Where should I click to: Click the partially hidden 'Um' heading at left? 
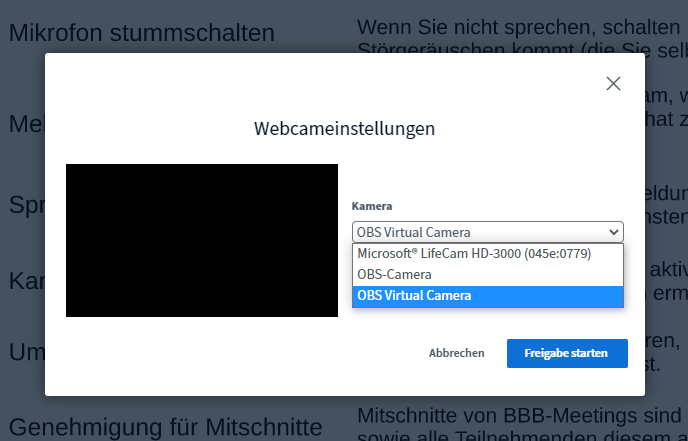coord(25,352)
